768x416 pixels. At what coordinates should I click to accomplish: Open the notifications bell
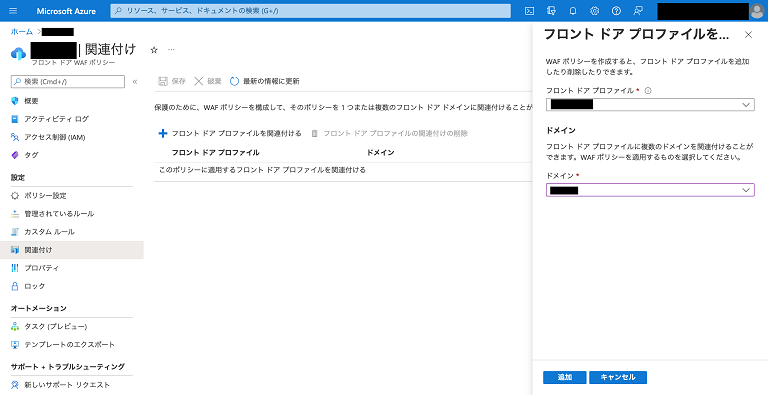[573, 10]
